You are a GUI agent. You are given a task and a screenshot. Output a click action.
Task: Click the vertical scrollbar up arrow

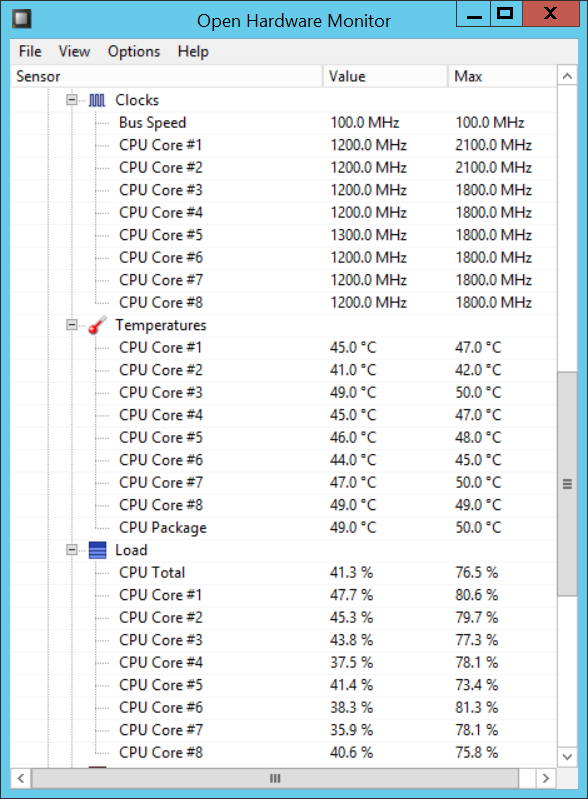point(567,76)
